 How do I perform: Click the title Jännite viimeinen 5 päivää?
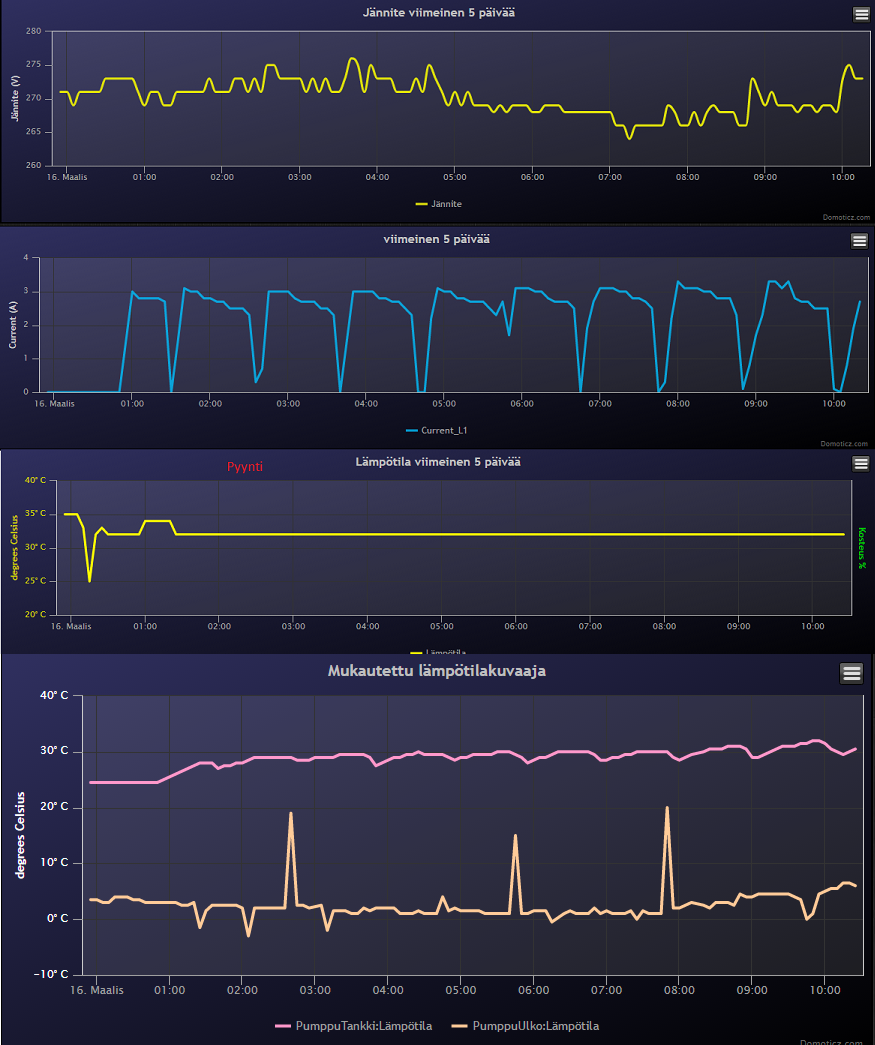(x=438, y=13)
